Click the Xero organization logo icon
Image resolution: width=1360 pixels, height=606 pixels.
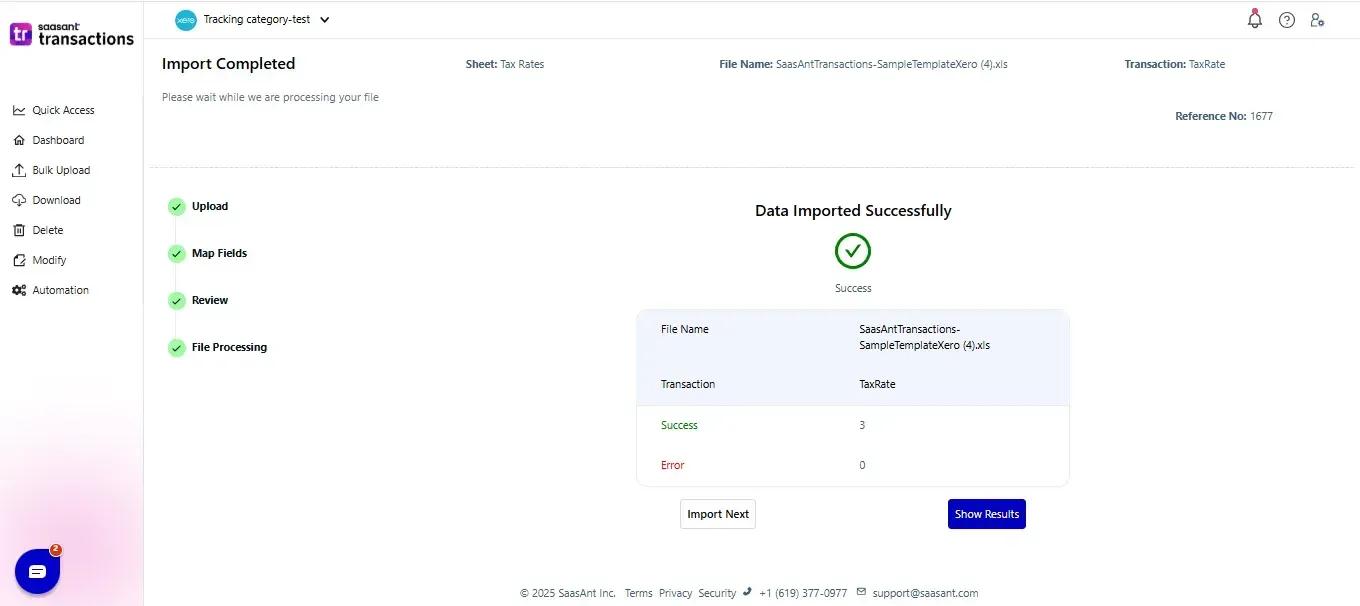(x=186, y=20)
